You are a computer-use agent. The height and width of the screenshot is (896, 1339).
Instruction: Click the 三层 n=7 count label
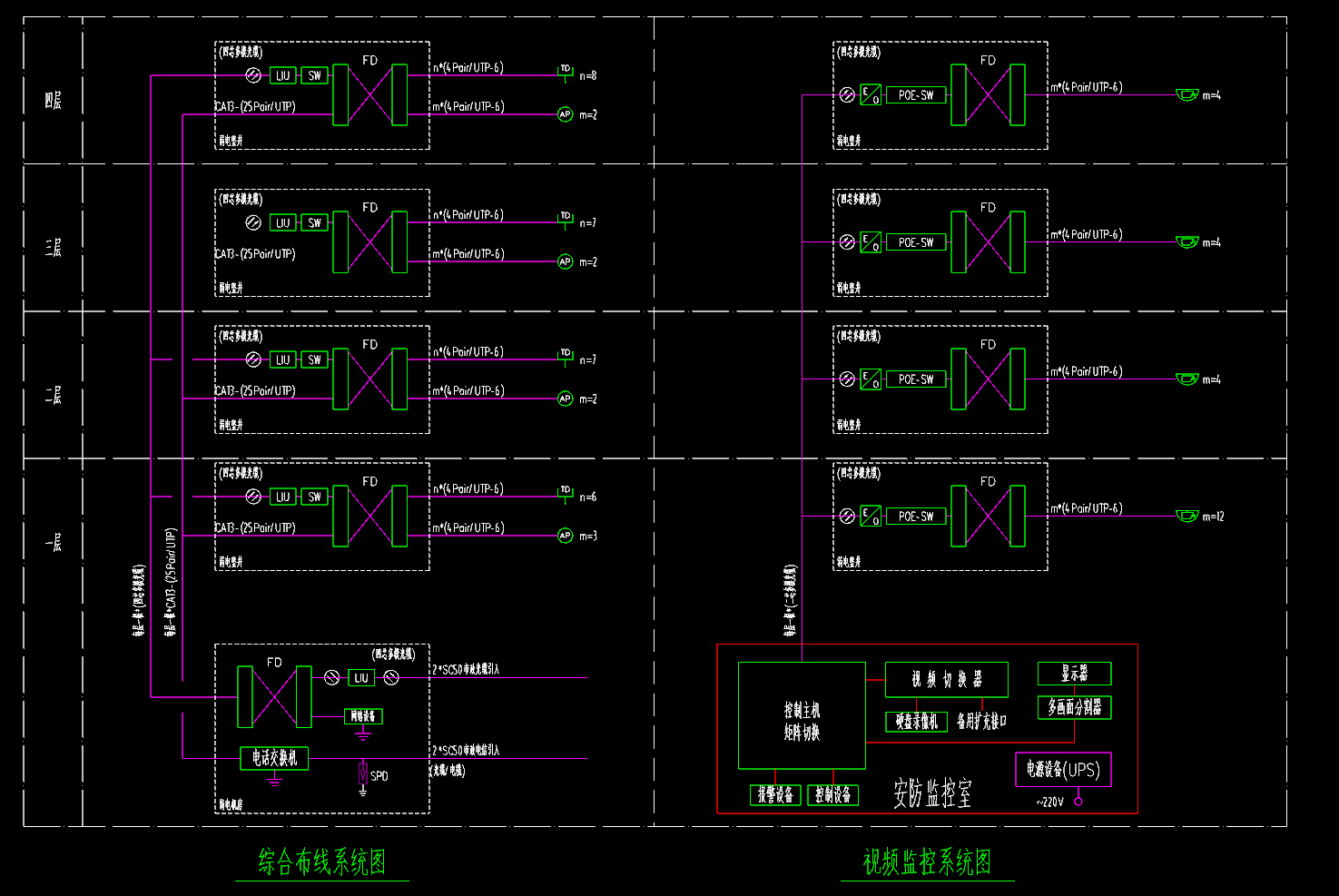pos(588,222)
